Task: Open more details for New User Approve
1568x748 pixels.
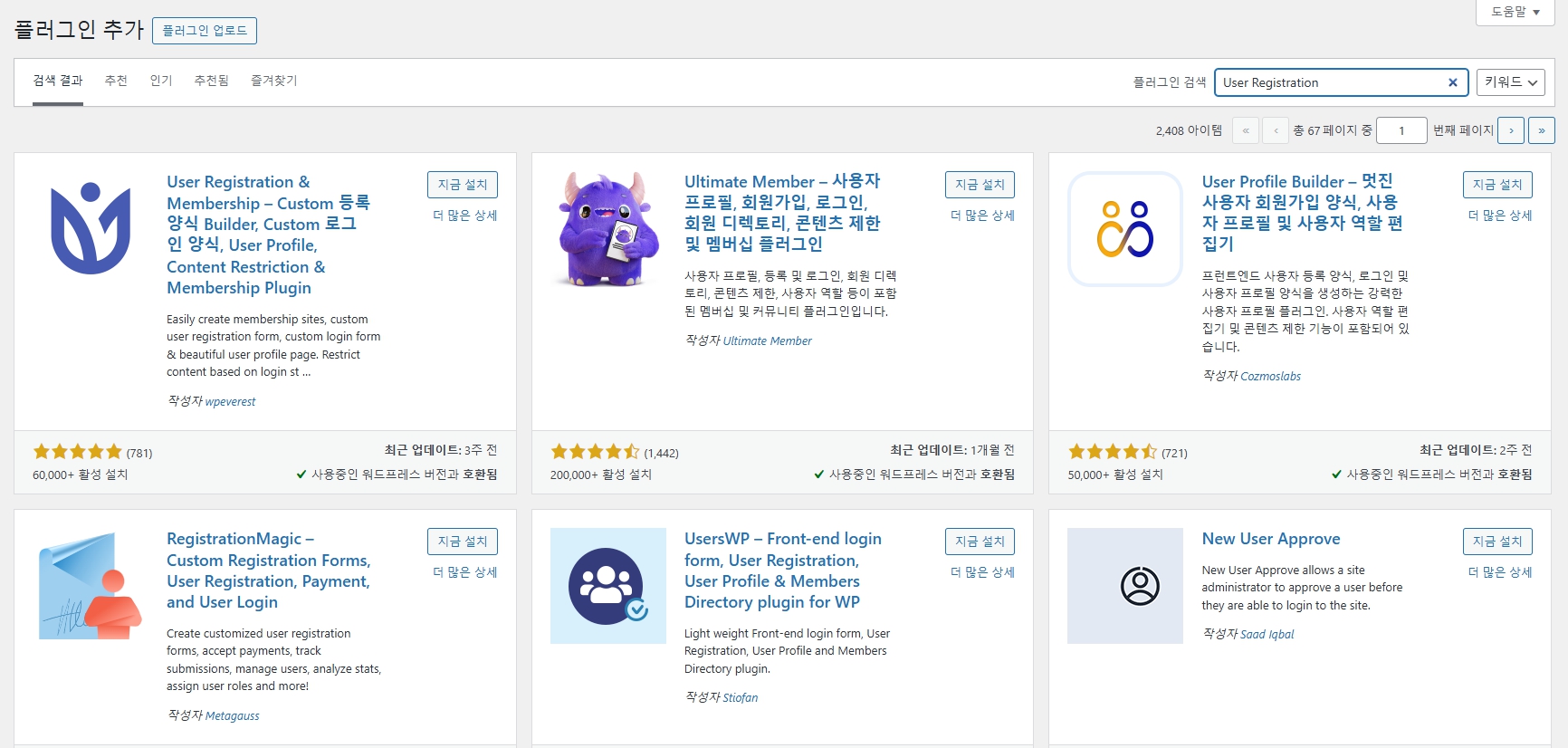Action: point(1500,572)
